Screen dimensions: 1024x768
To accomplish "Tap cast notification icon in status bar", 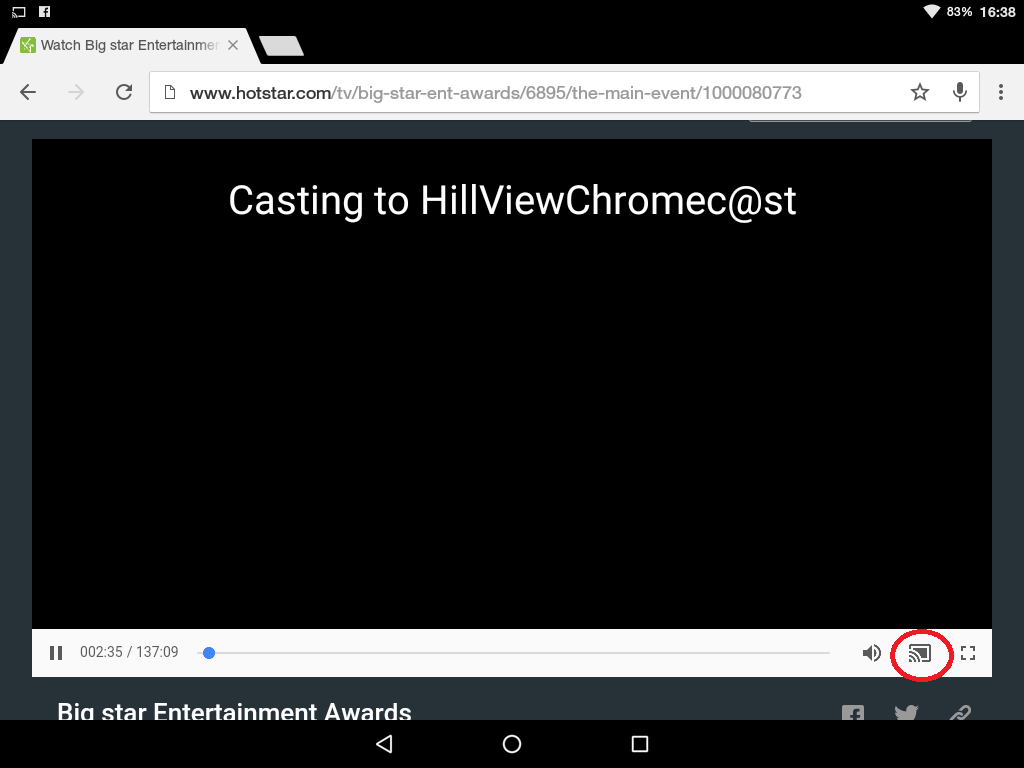I will [19, 12].
